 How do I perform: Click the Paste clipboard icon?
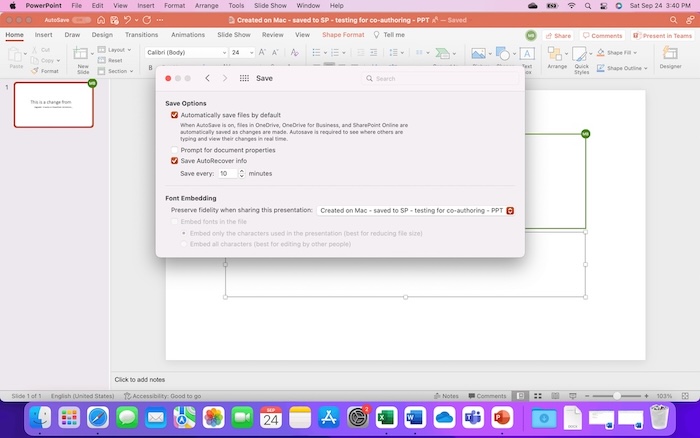coord(15,54)
